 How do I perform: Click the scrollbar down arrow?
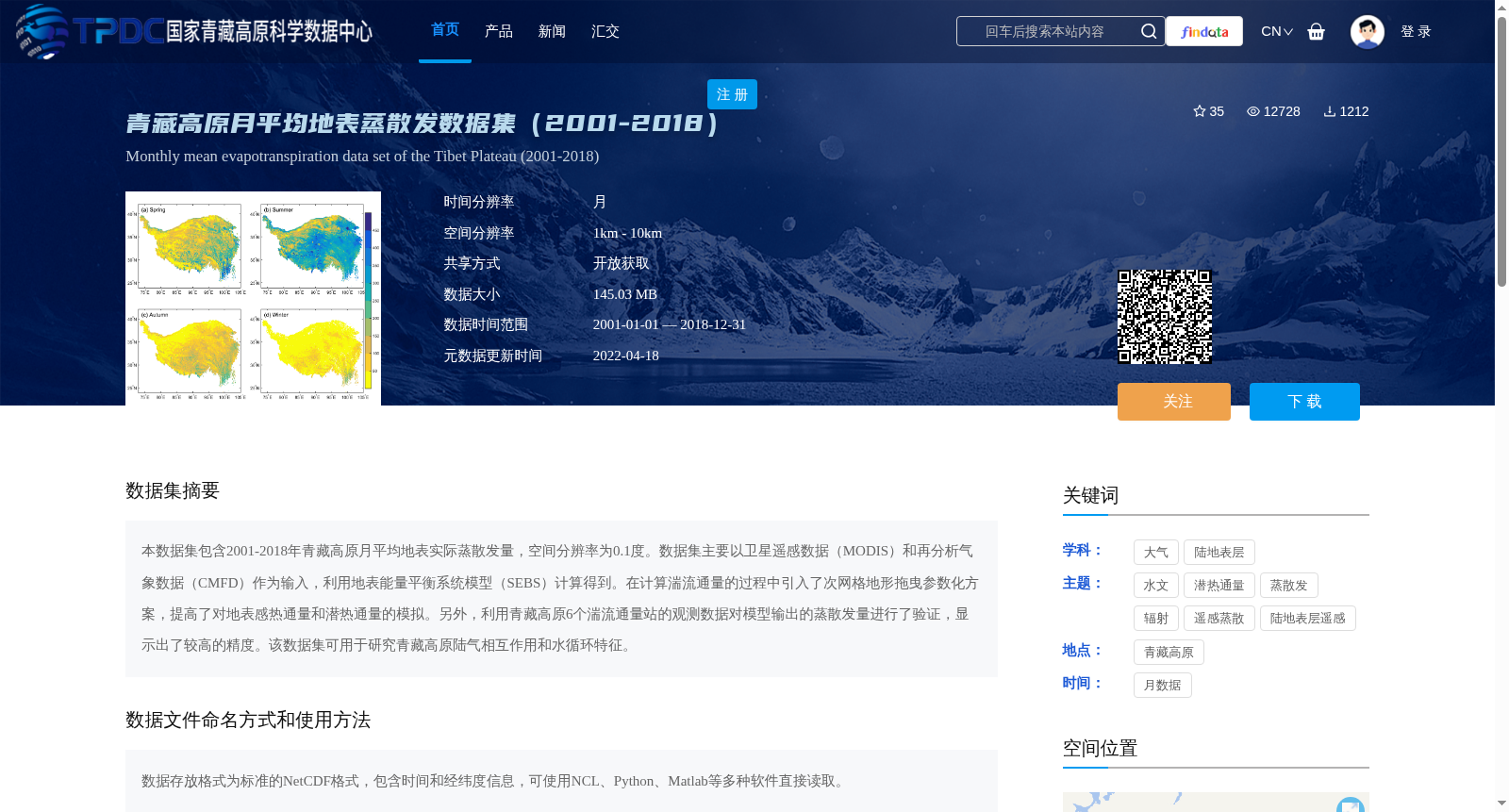pyautogui.click(x=1501, y=804)
